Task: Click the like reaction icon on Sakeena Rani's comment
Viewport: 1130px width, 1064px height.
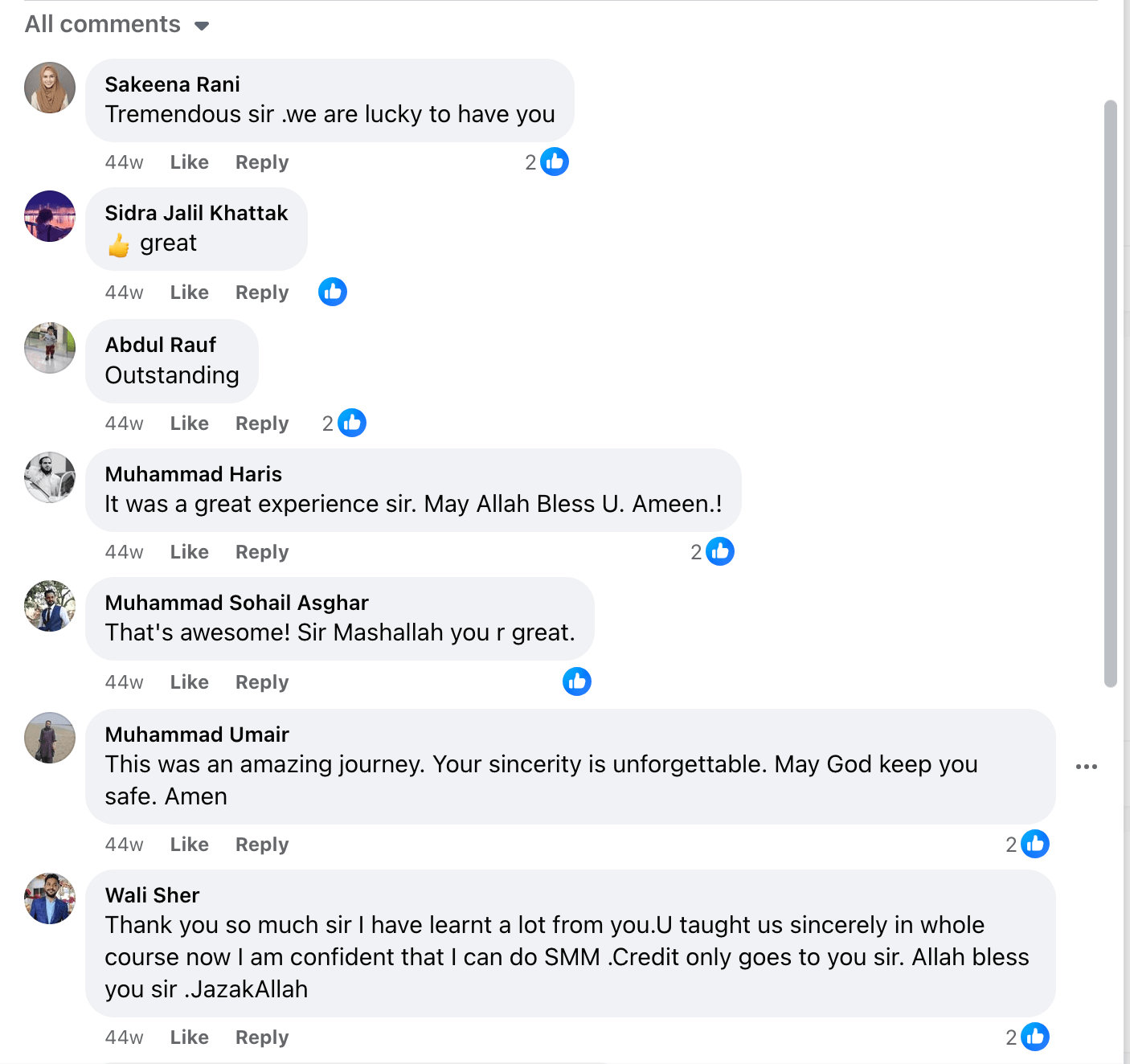Action: [x=555, y=162]
